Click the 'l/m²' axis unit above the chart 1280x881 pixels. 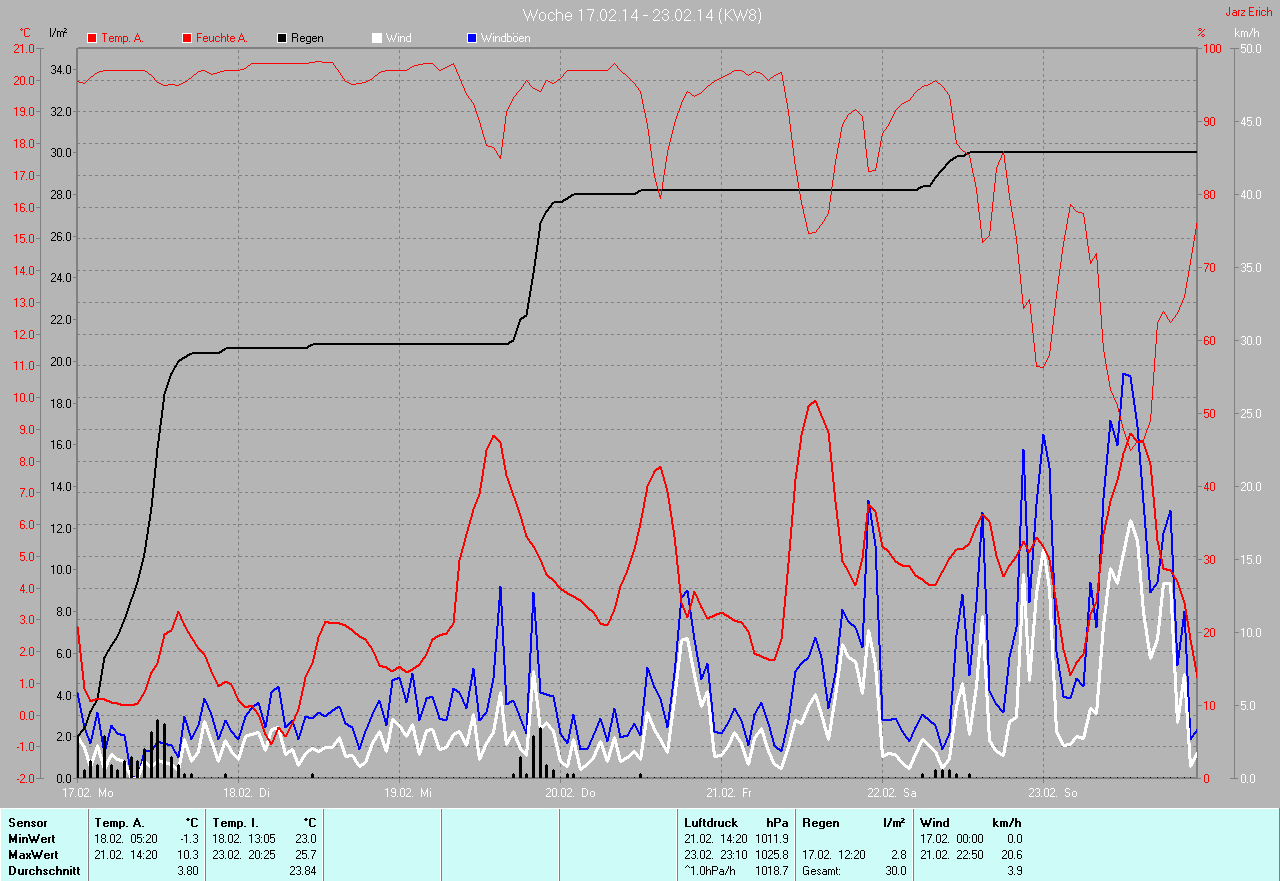[58, 33]
